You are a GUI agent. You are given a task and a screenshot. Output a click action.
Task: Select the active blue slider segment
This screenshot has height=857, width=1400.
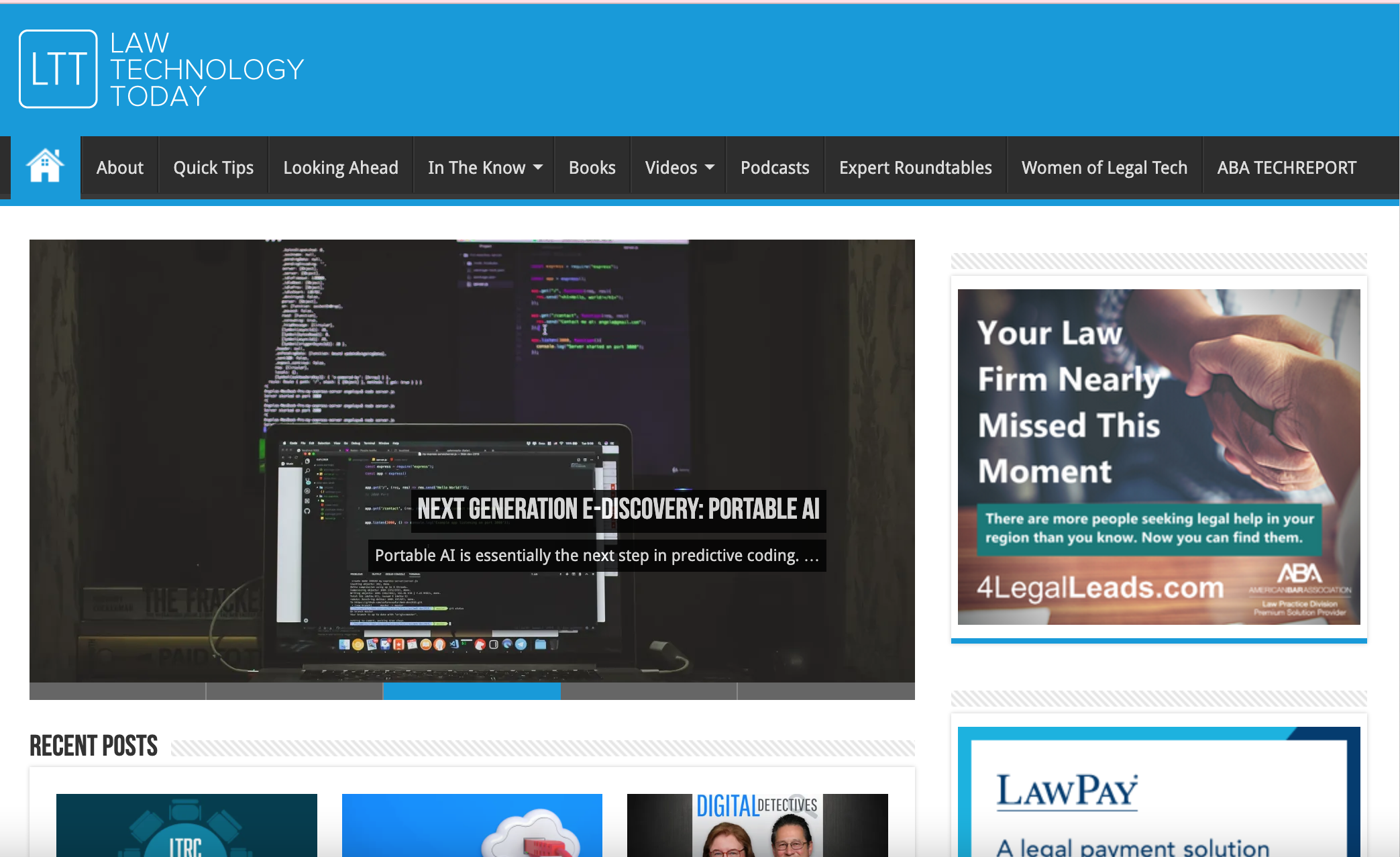(x=472, y=691)
